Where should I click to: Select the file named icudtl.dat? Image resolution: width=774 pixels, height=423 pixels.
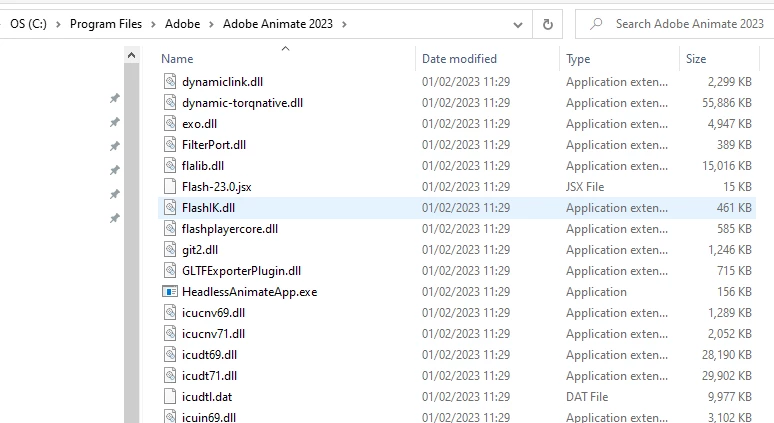pyautogui.click(x=207, y=396)
